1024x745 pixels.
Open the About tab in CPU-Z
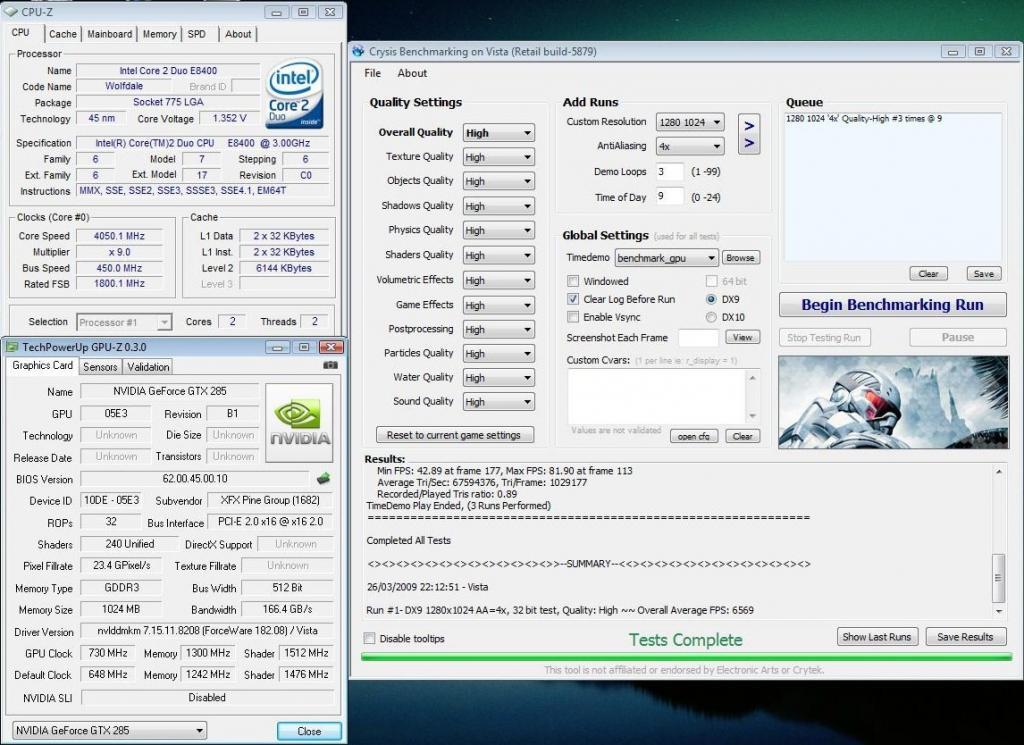click(238, 34)
